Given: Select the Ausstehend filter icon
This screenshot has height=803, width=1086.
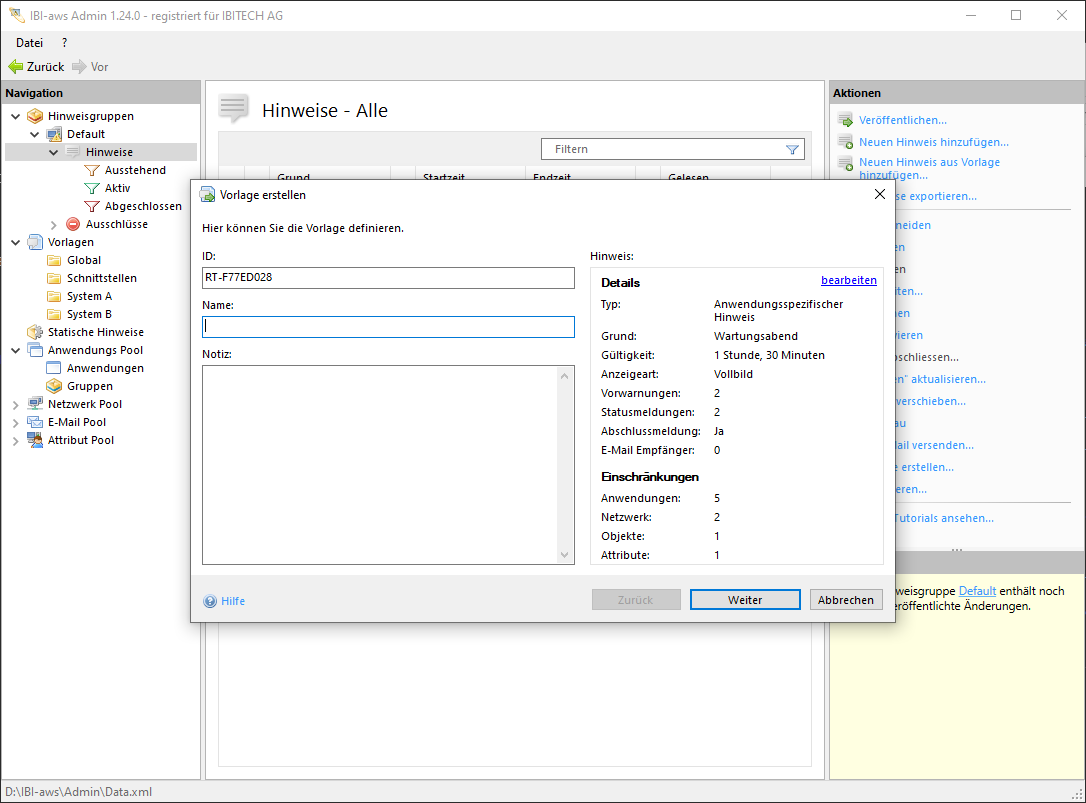Looking at the screenshot, I should point(92,170).
